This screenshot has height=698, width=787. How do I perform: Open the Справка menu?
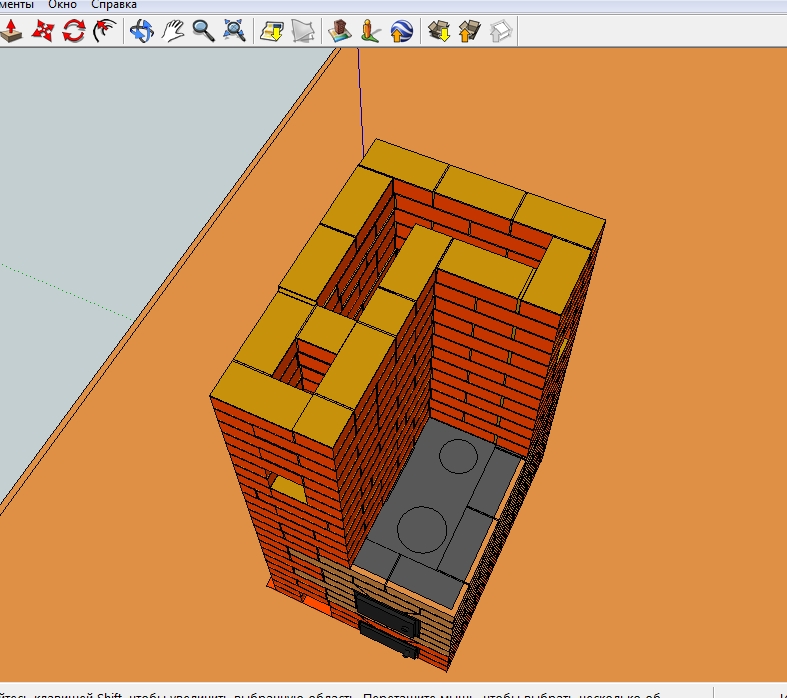(x=113, y=5)
